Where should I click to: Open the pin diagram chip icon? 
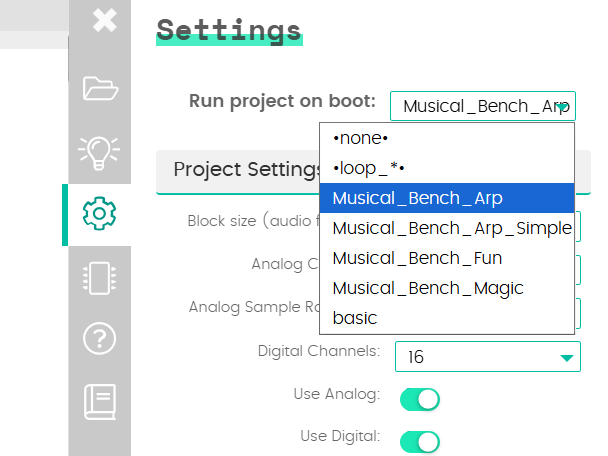tap(100, 278)
